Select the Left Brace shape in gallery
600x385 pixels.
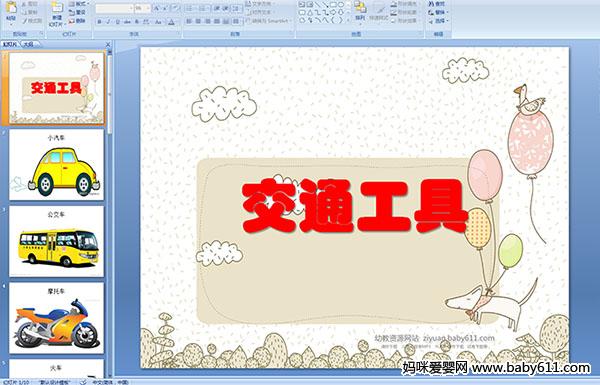coord(333,20)
